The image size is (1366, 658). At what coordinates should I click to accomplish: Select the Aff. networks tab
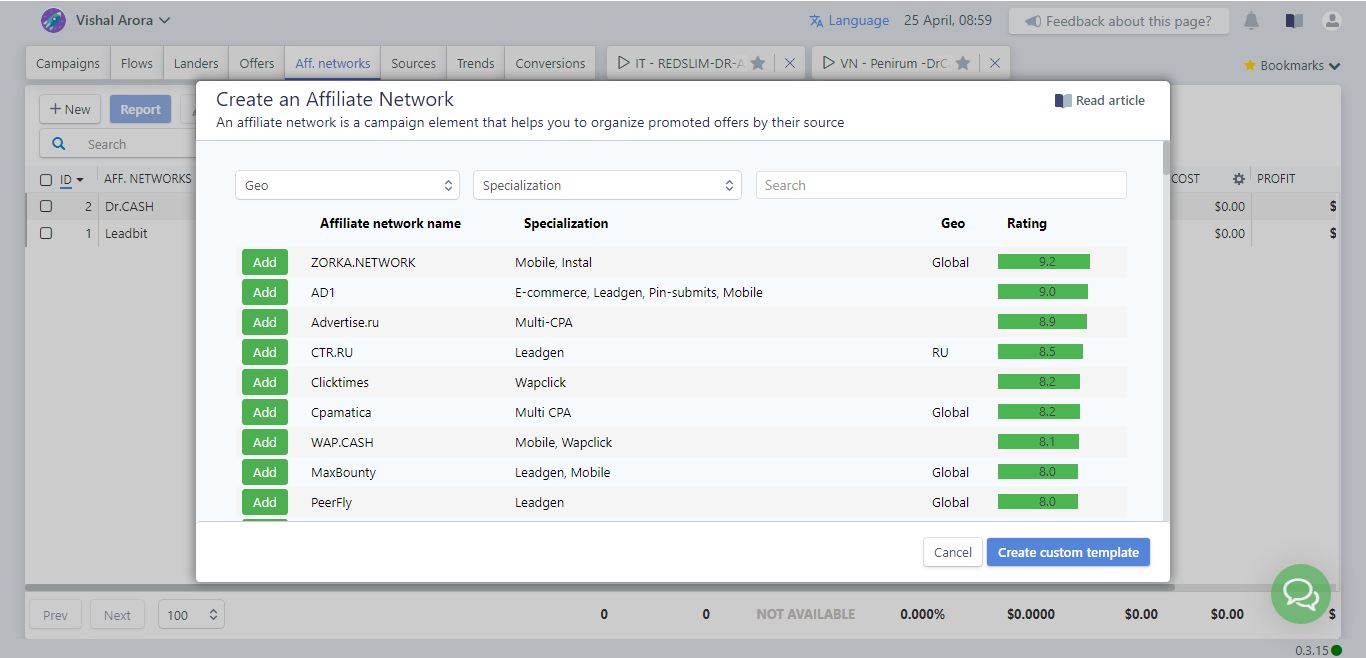333,63
